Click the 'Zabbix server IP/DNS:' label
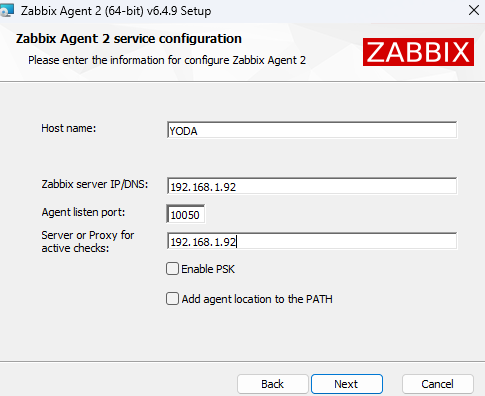The image size is (485, 396). tap(95, 184)
